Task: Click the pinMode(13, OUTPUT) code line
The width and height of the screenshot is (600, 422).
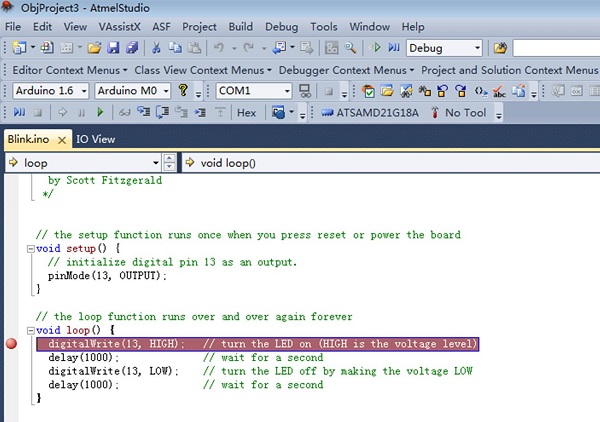Action: pos(108,275)
